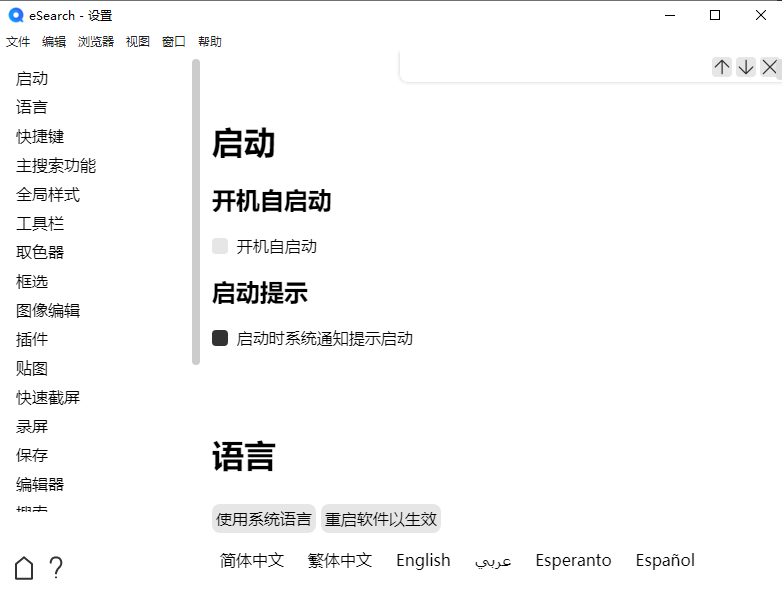Screen dimensions: 782x589
Task: Click the 重启软件以生效 button
Action: 381,519
